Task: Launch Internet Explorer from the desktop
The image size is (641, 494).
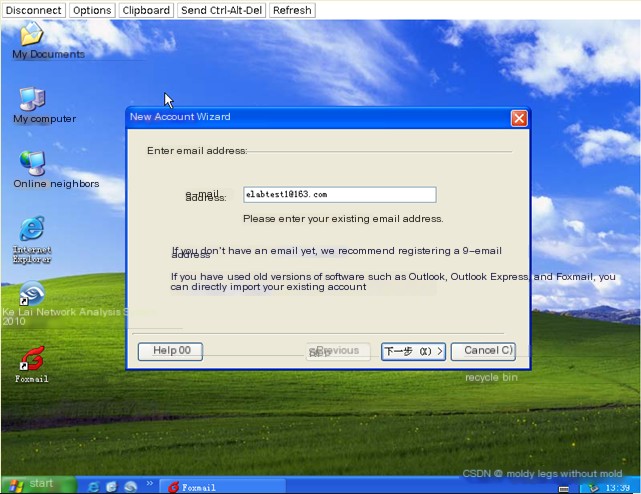Action: click(x=32, y=229)
